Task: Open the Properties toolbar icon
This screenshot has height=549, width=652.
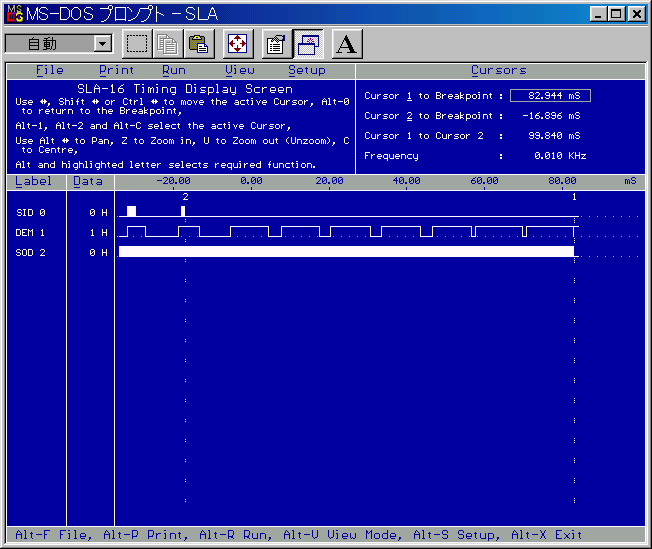Action: tap(276, 44)
